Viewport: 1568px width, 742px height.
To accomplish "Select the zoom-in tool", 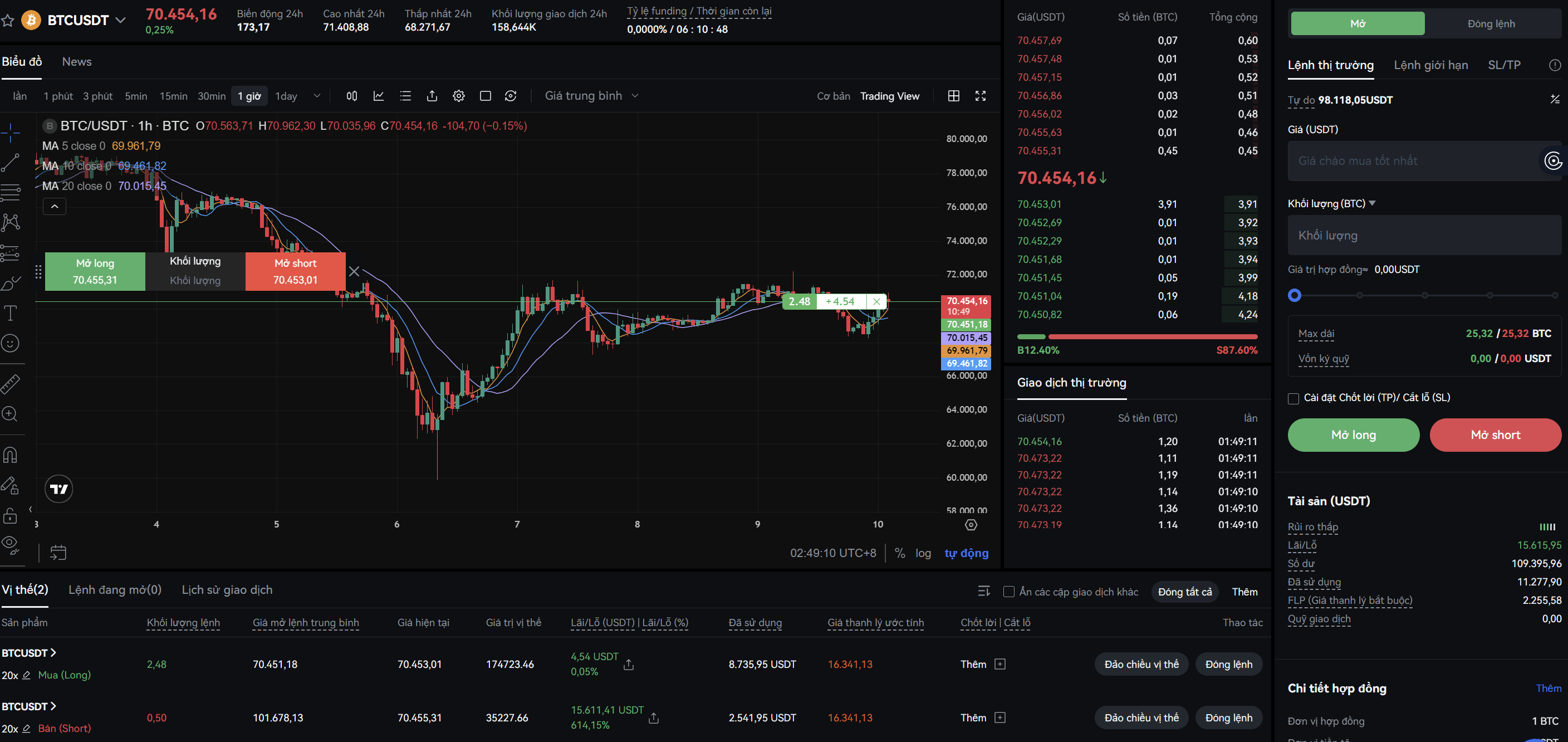I will pyautogui.click(x=11, y=414).
